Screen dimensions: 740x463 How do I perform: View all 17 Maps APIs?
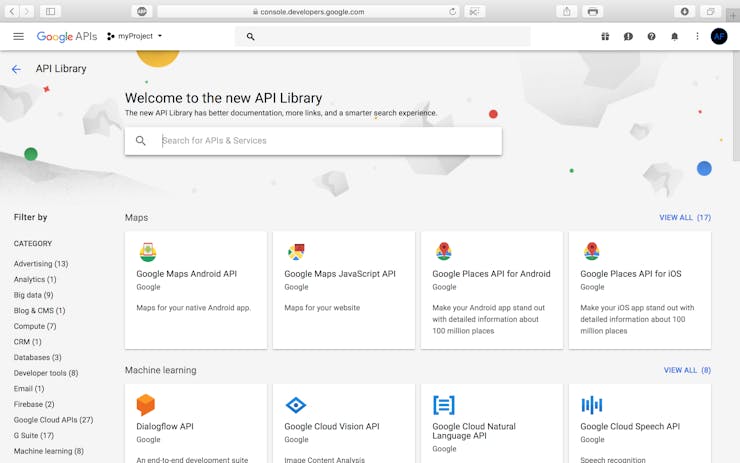pos(685,218)
